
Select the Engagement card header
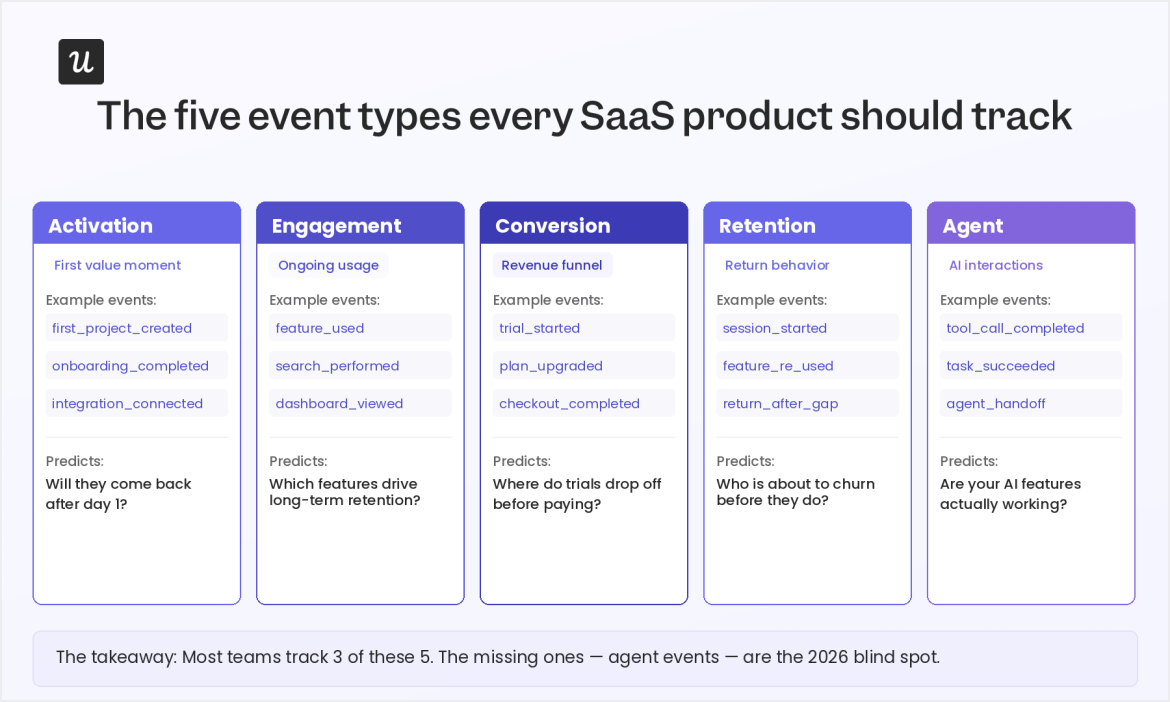(x=360, y=223)
